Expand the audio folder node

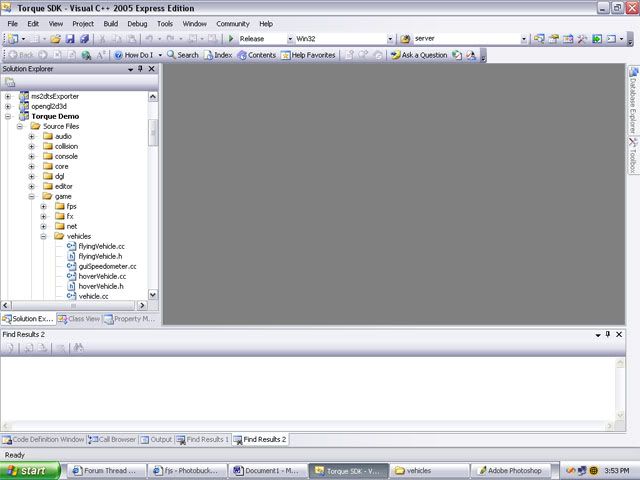pyautogui.click(x=32, y=136)
